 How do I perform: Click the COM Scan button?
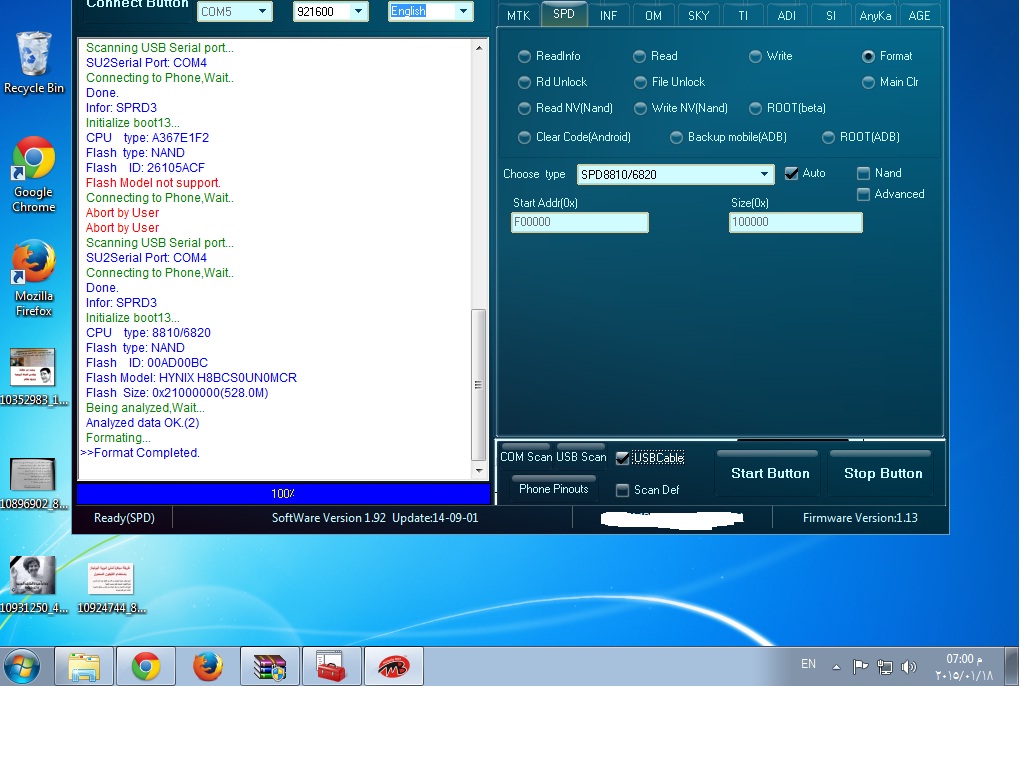(526, 456)
